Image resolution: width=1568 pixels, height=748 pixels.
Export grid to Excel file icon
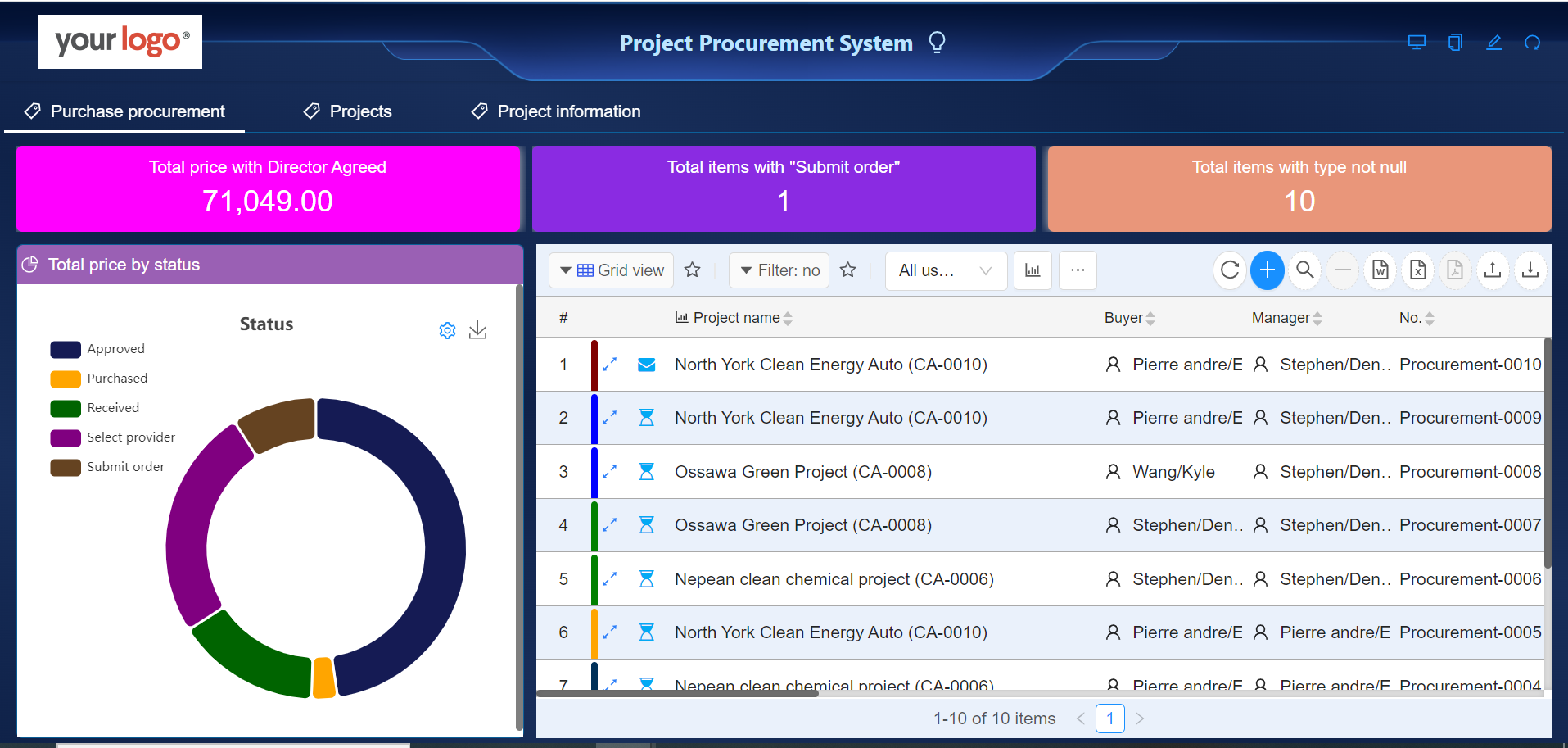pyautogui.click(x=1418, y=270)
